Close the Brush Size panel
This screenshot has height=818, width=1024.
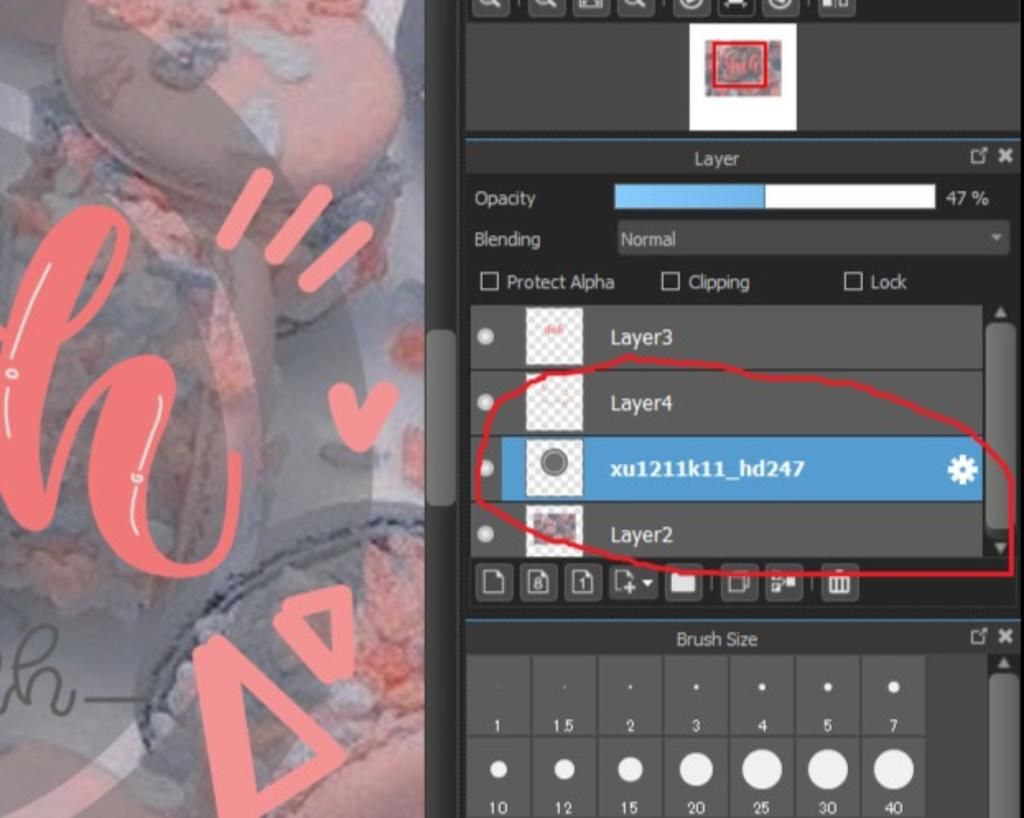pos(1006,636)
